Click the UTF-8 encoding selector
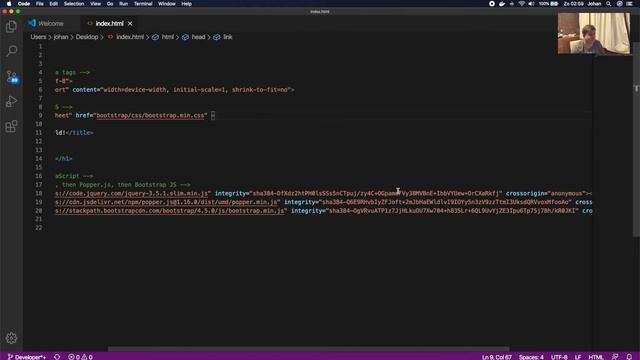The height and width of the screenshot is (360, 640). tap(559, 357)
